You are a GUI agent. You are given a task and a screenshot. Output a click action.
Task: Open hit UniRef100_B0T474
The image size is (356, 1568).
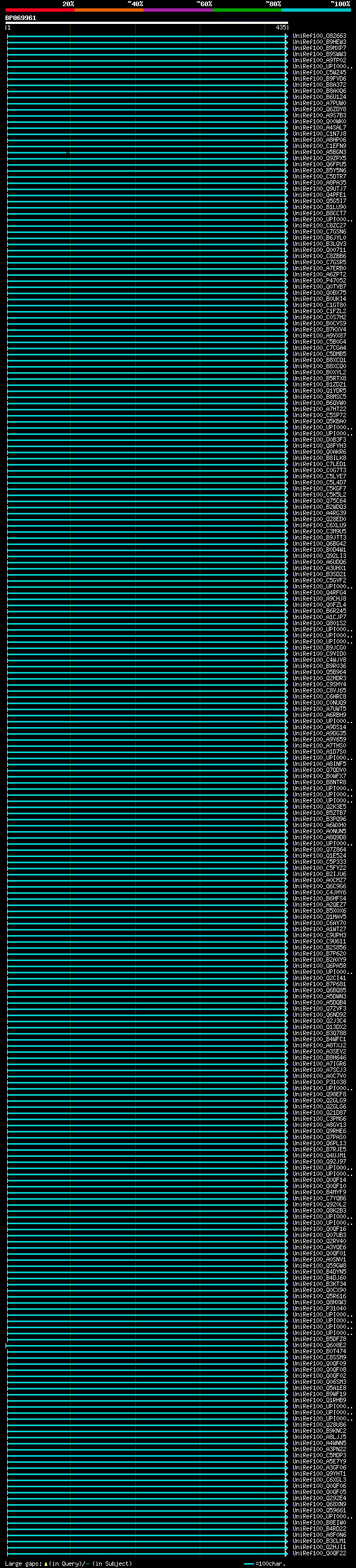[319, 1351]
